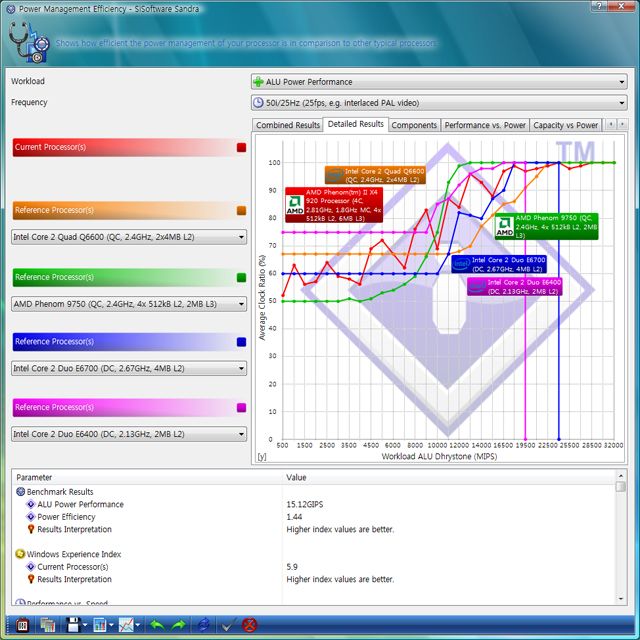Click the red cancel icon in the toolbar
Image resolution: width=640 pixels, height=640 pixels.
click(x=249, y=625)
